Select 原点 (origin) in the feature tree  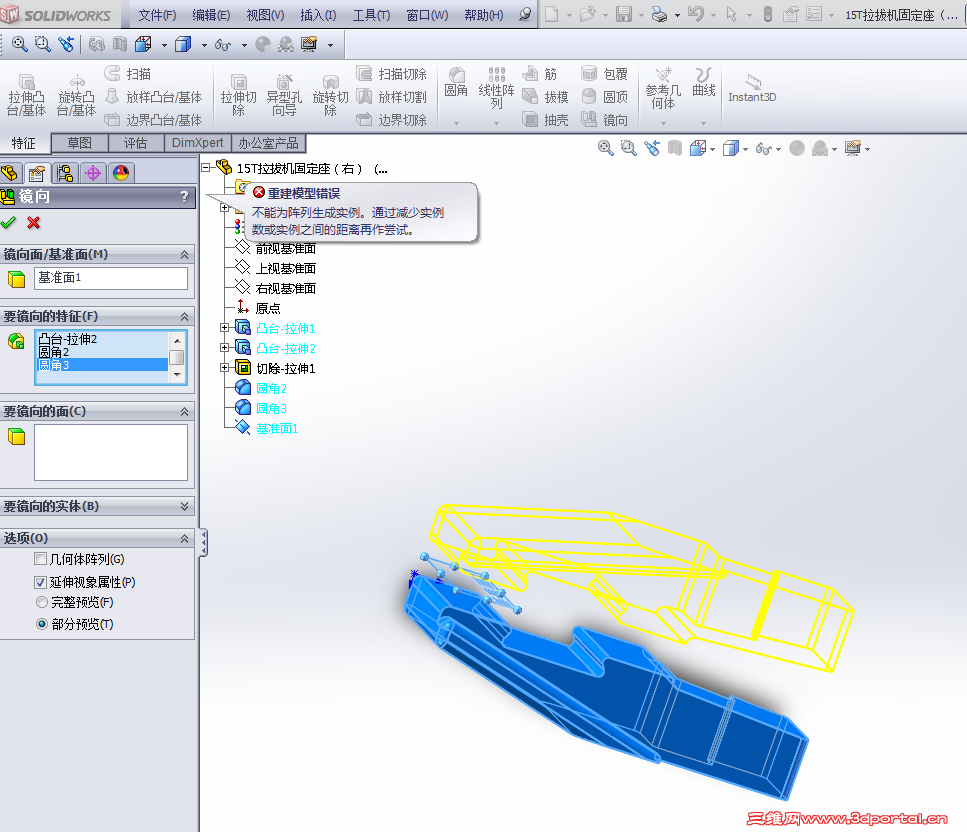(268, 308)
